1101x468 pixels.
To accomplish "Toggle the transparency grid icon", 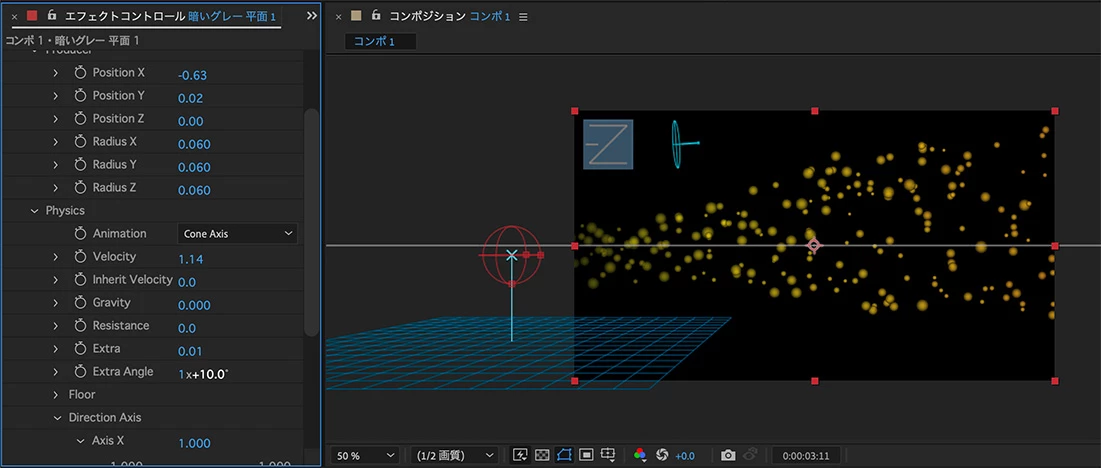I will point(541,455).
